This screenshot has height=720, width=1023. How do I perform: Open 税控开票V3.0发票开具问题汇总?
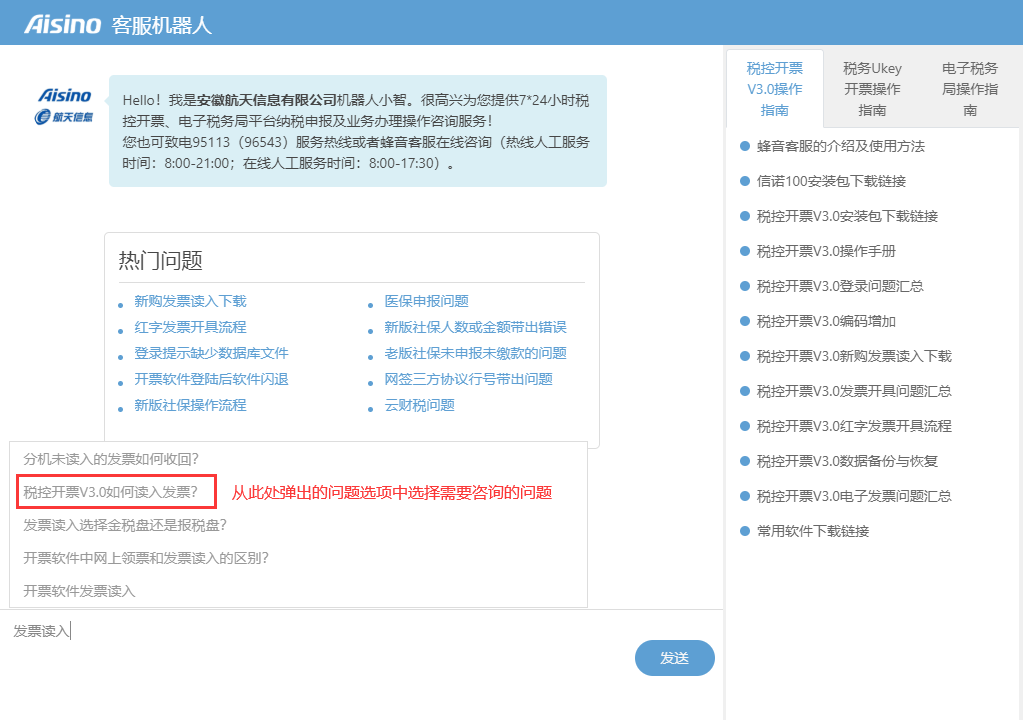click(x=854, y=391)
